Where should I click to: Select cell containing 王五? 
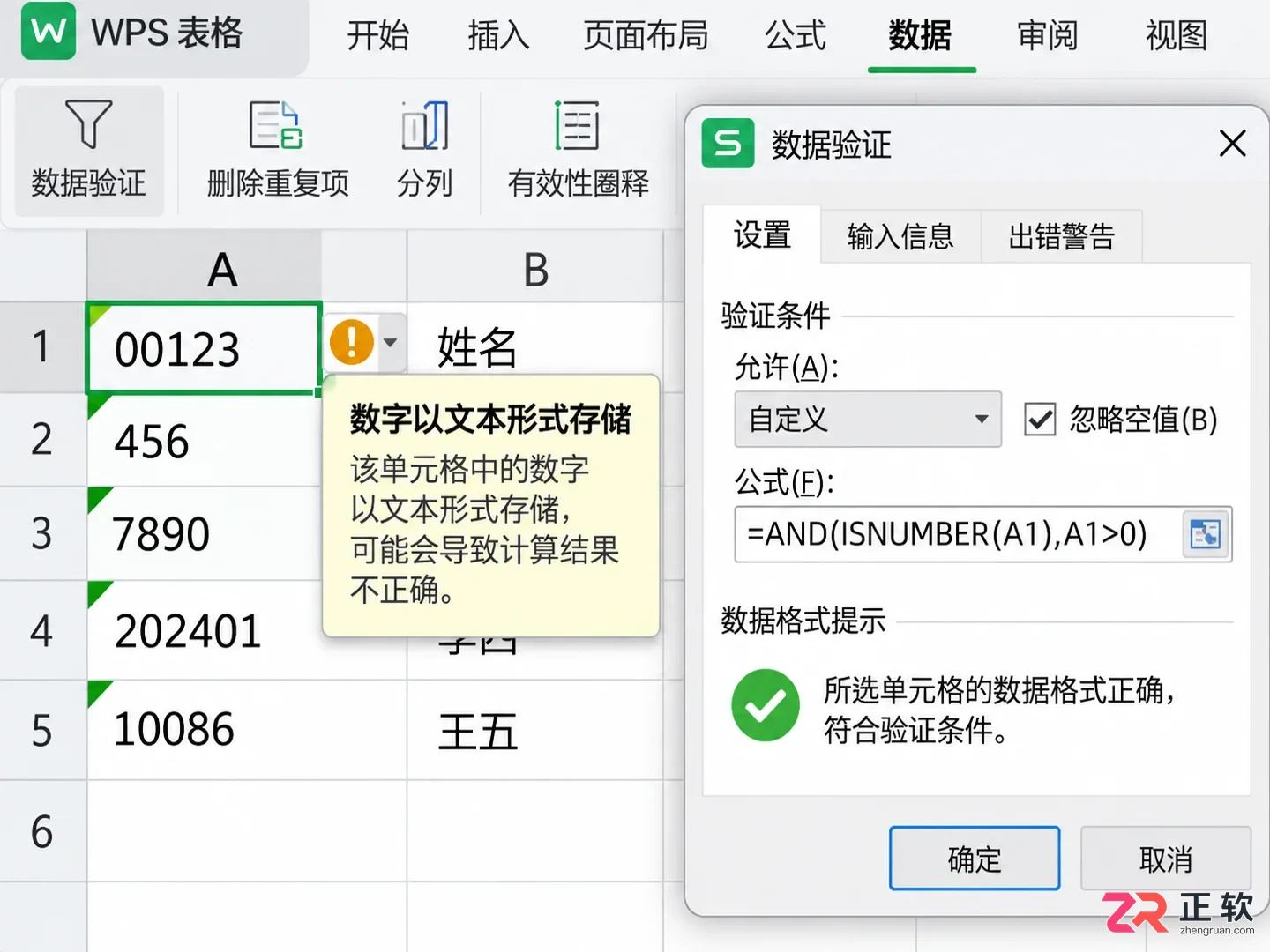[x=534, y=731]
